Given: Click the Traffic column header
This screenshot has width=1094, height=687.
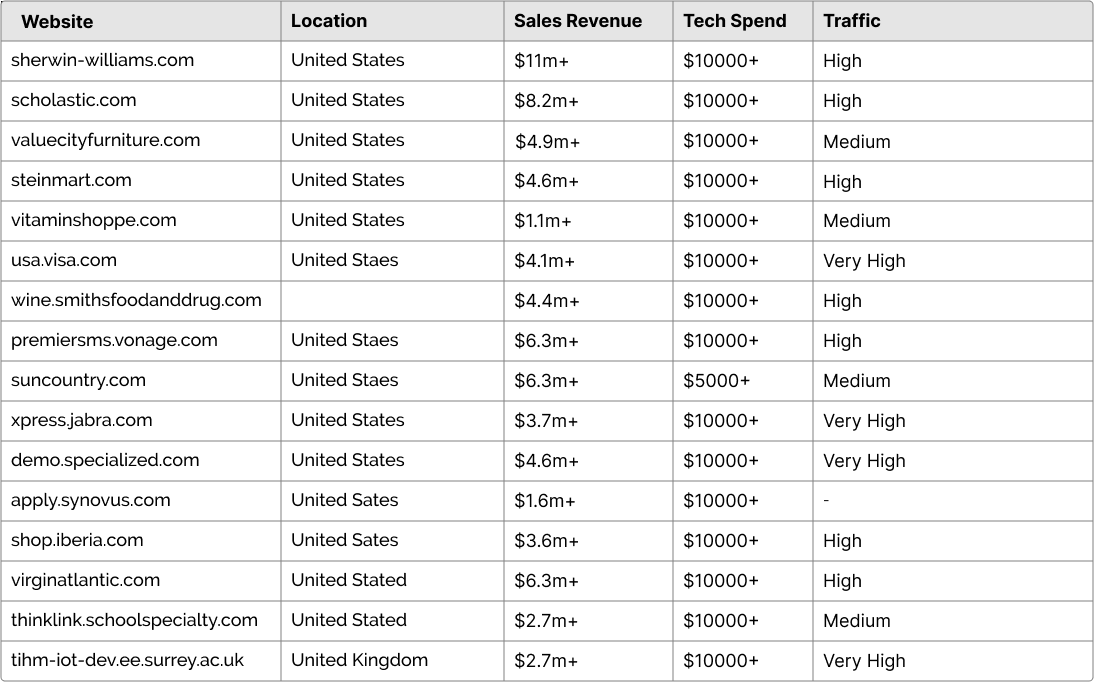Looking at the screenshot, I should 851,21.
